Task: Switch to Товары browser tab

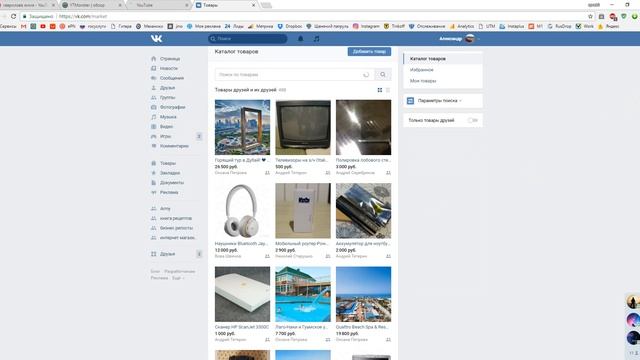Action: point(225,5)
